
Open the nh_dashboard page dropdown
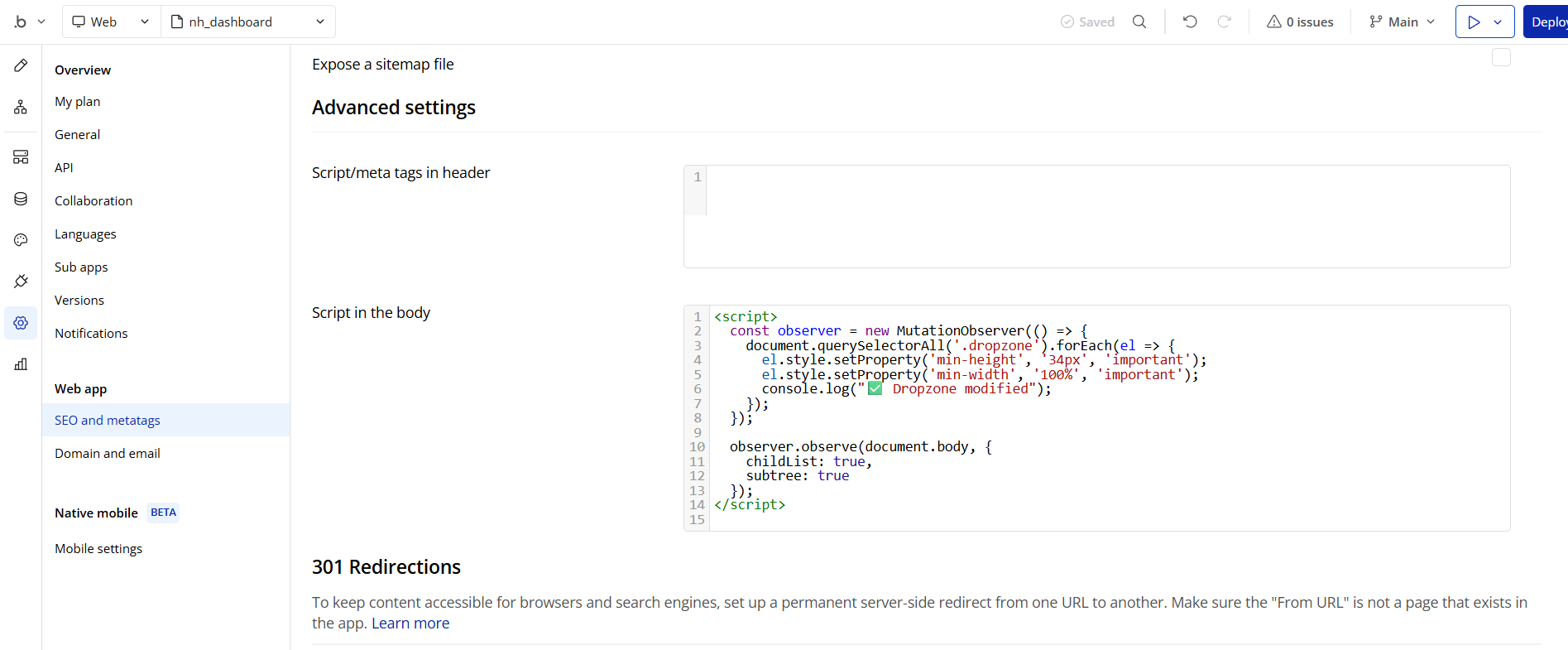coord(247,22)
